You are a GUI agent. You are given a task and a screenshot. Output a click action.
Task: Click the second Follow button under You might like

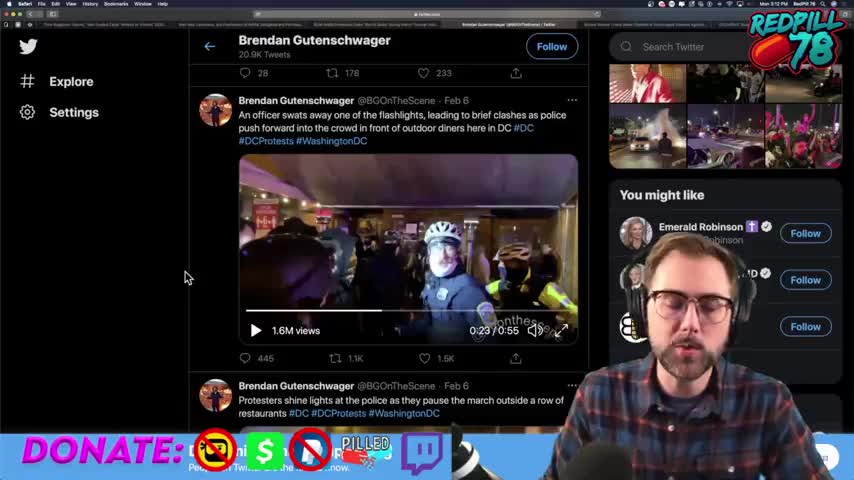(x=806, y=280)
